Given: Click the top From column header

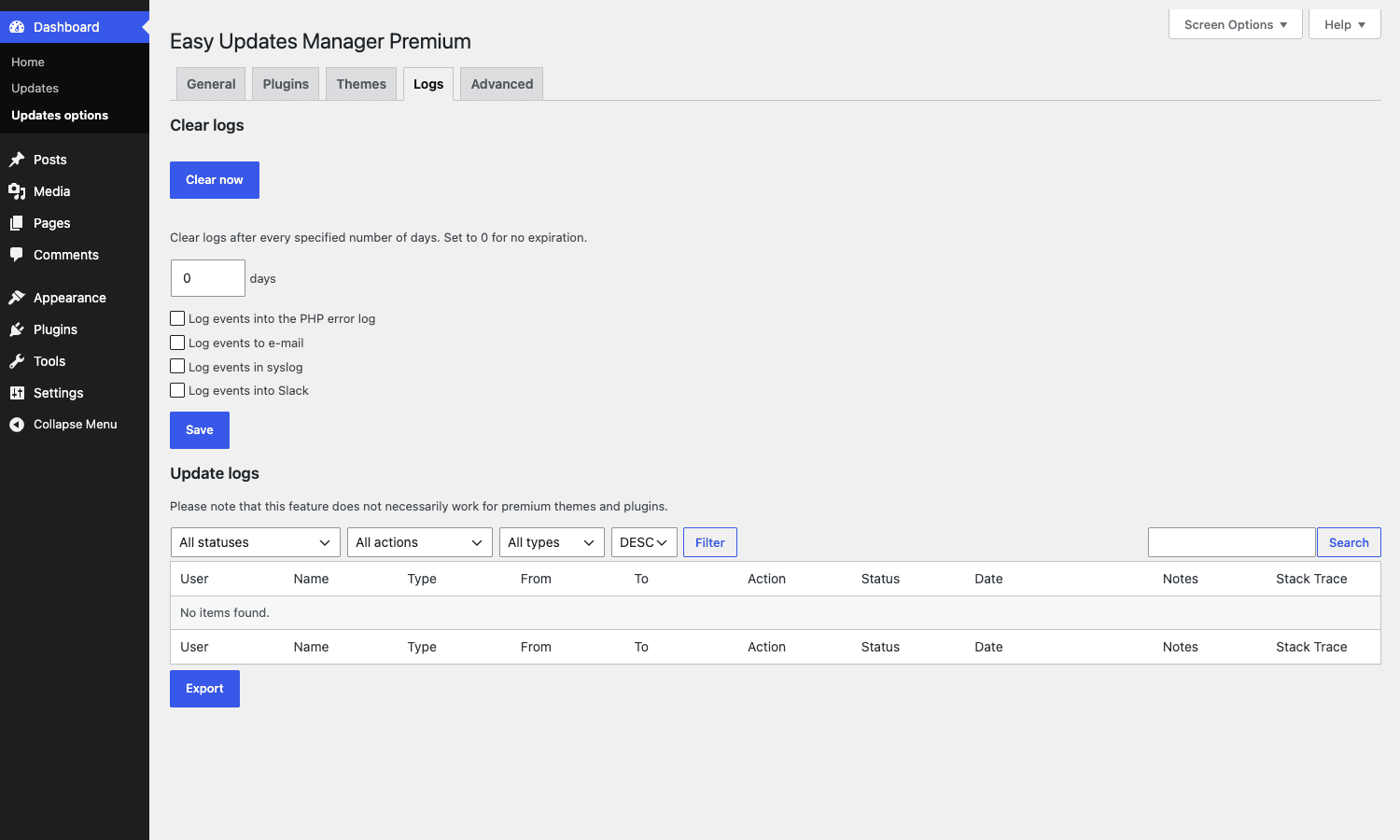Looking at the screenshot, I should point(536,579).
